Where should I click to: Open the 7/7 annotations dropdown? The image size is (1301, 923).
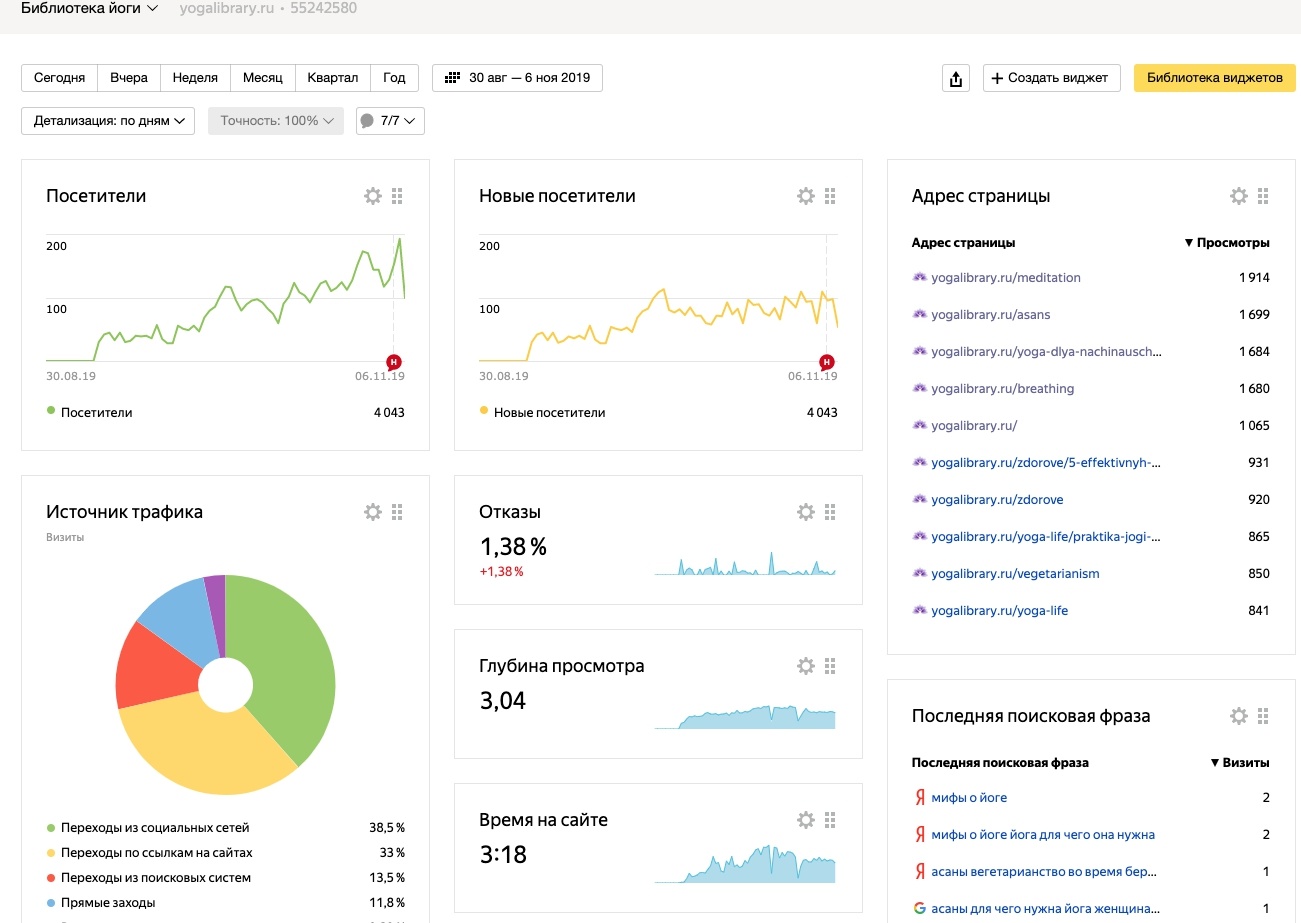[390, 121]
